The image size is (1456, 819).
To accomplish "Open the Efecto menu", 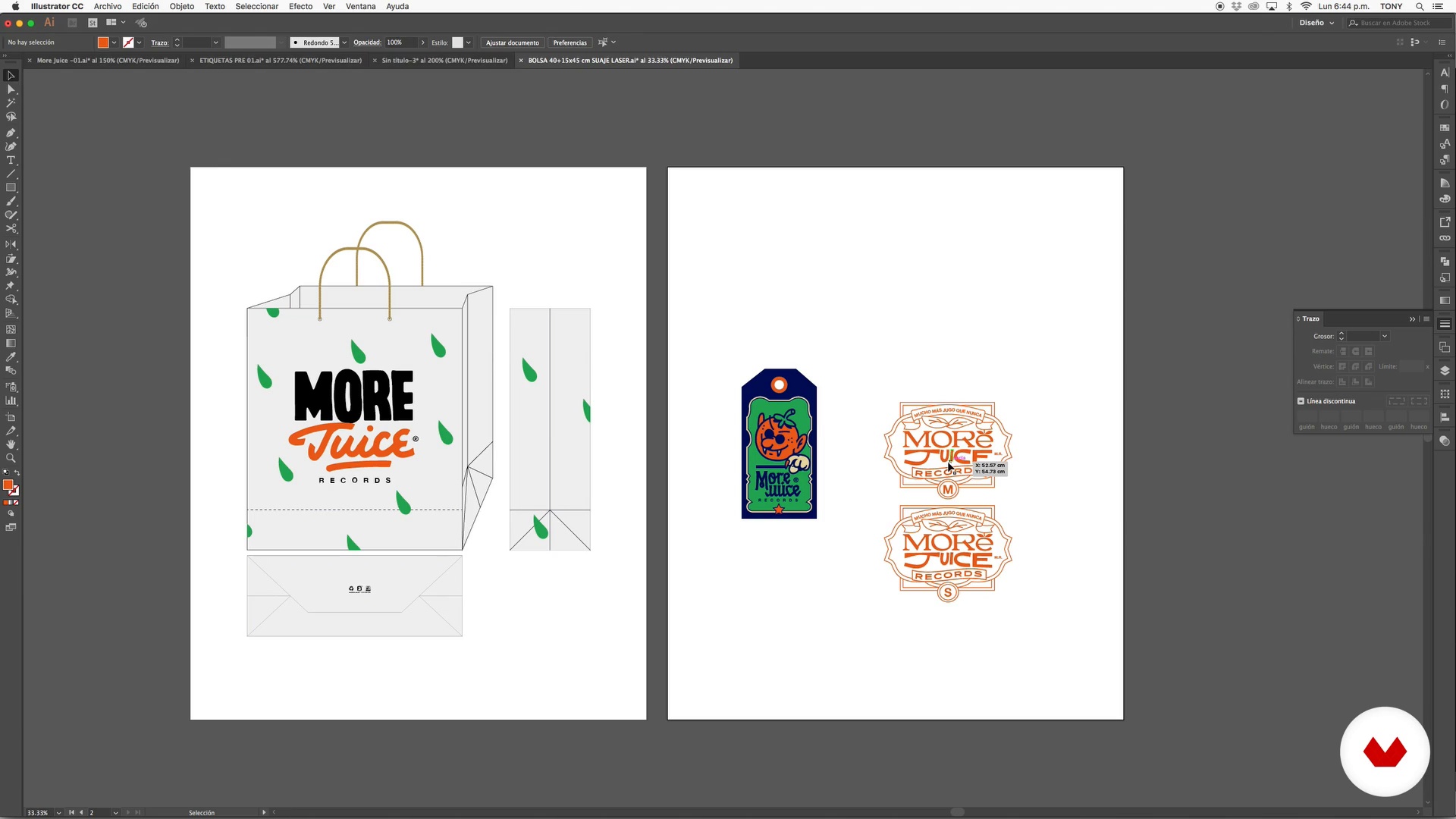I will (x=300, y=6).
